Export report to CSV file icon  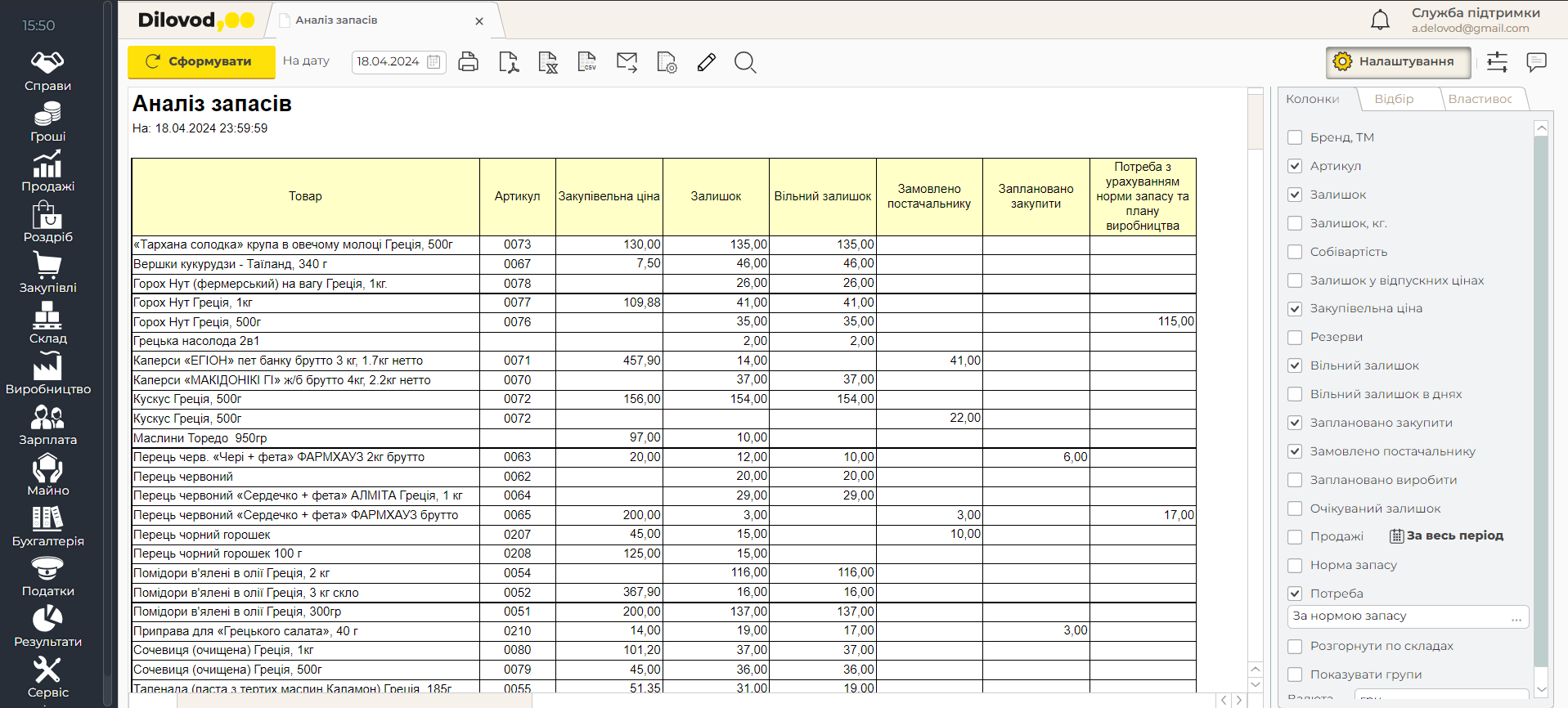coord(586,62)
